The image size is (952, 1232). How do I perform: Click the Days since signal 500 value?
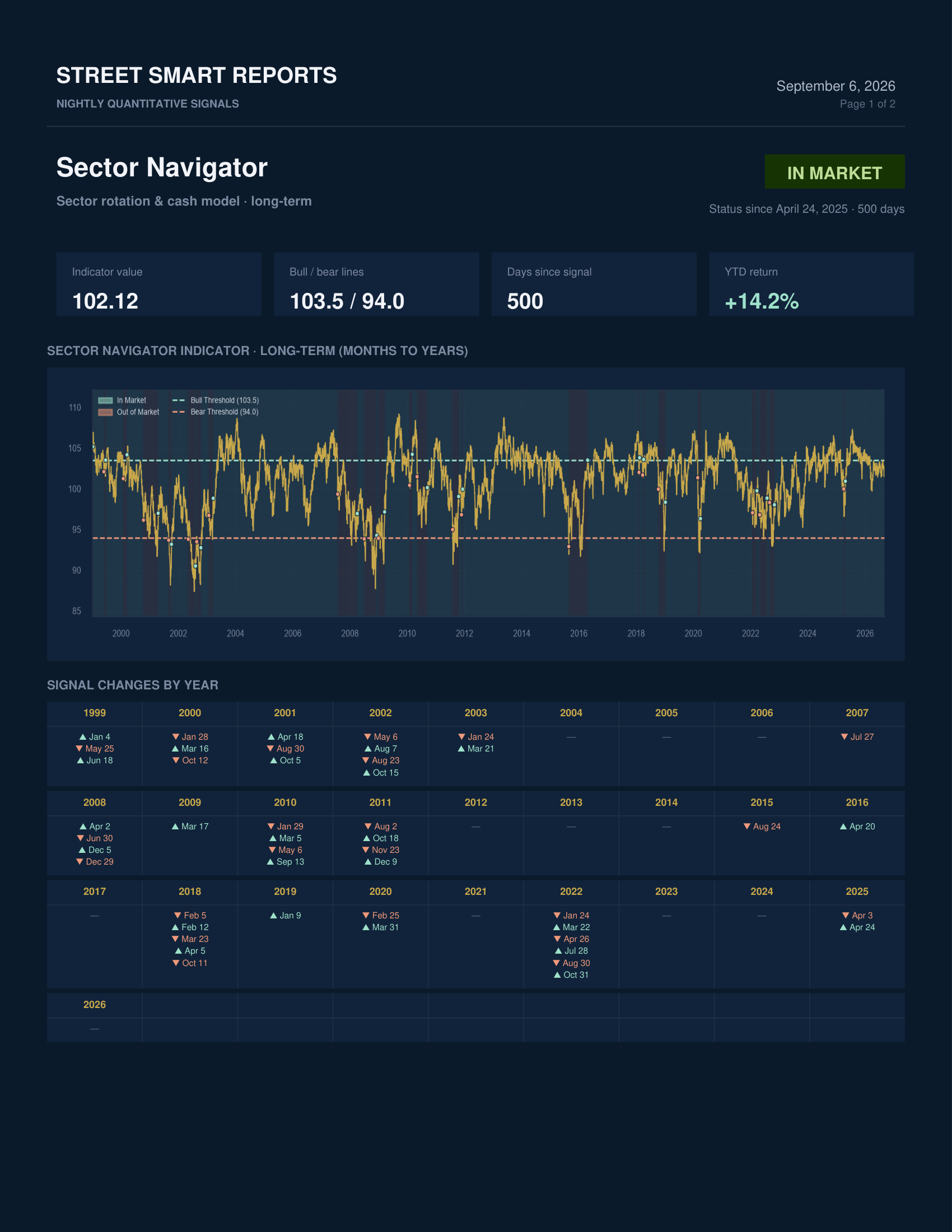click(x=525, y=301)
